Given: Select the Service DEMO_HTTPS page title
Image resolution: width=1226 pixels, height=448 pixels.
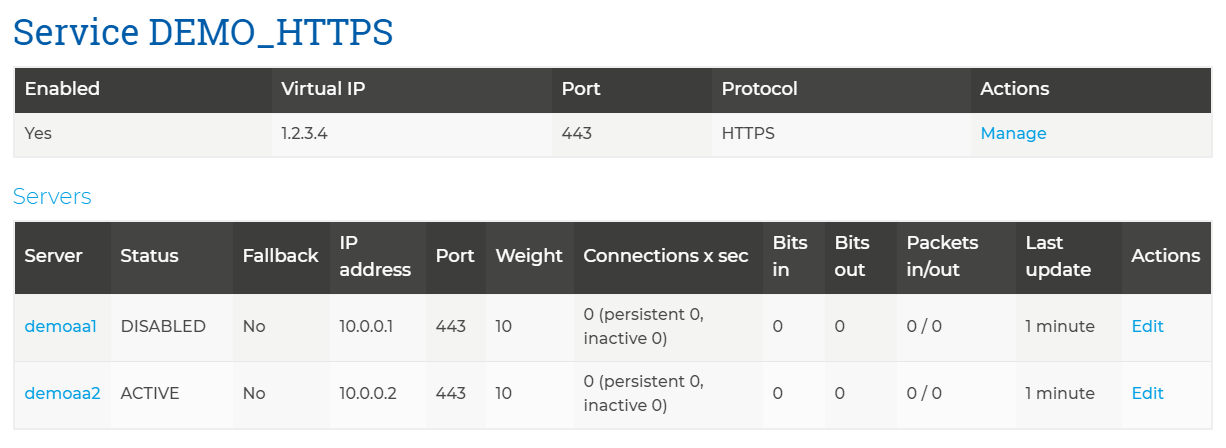Looking at the screenshot, I should coord(203,32).
